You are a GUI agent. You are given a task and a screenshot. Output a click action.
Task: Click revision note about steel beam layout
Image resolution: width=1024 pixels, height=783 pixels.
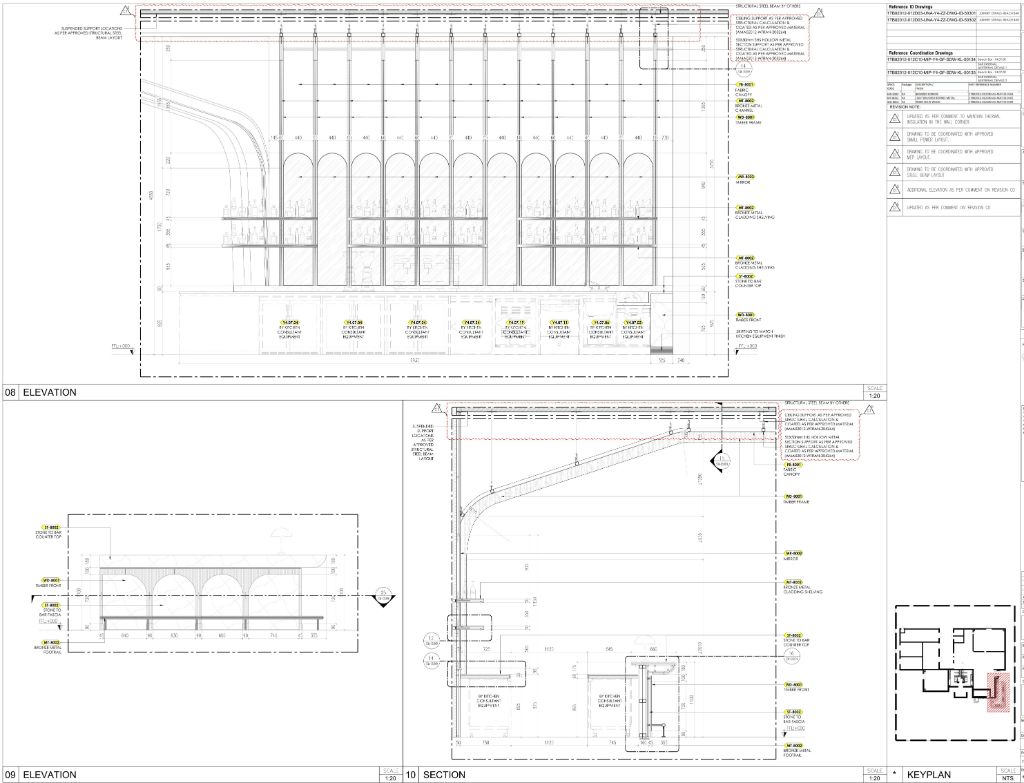[950, 172]
